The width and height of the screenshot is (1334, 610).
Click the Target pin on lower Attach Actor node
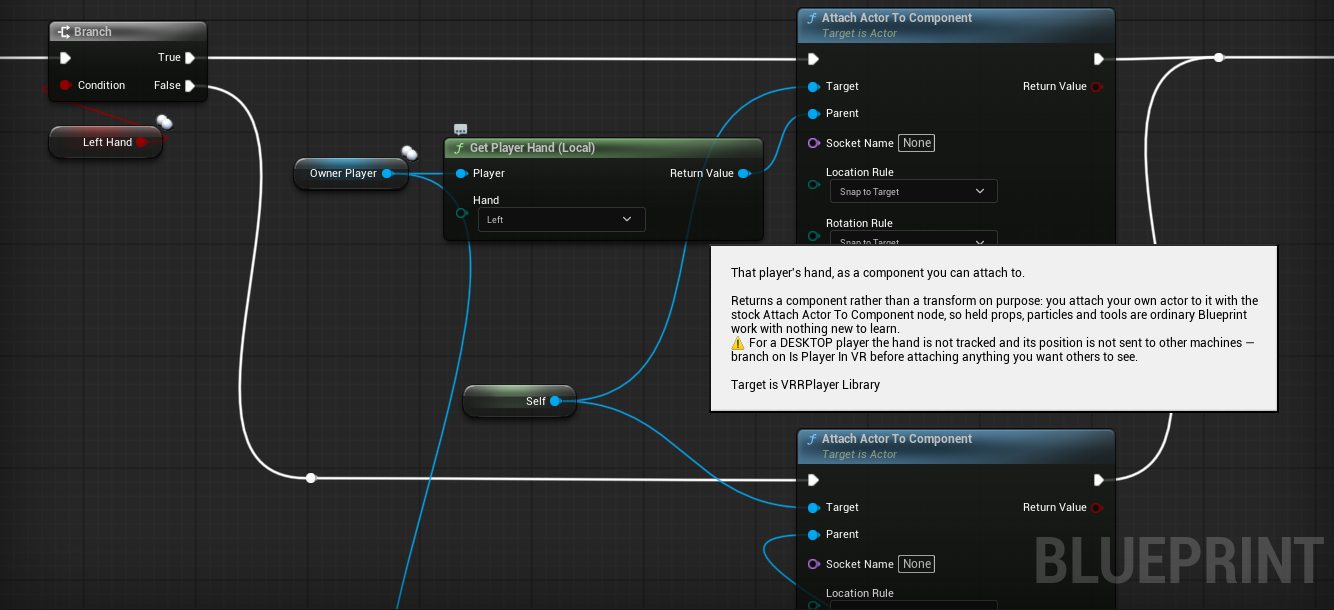tap(814, 508)
